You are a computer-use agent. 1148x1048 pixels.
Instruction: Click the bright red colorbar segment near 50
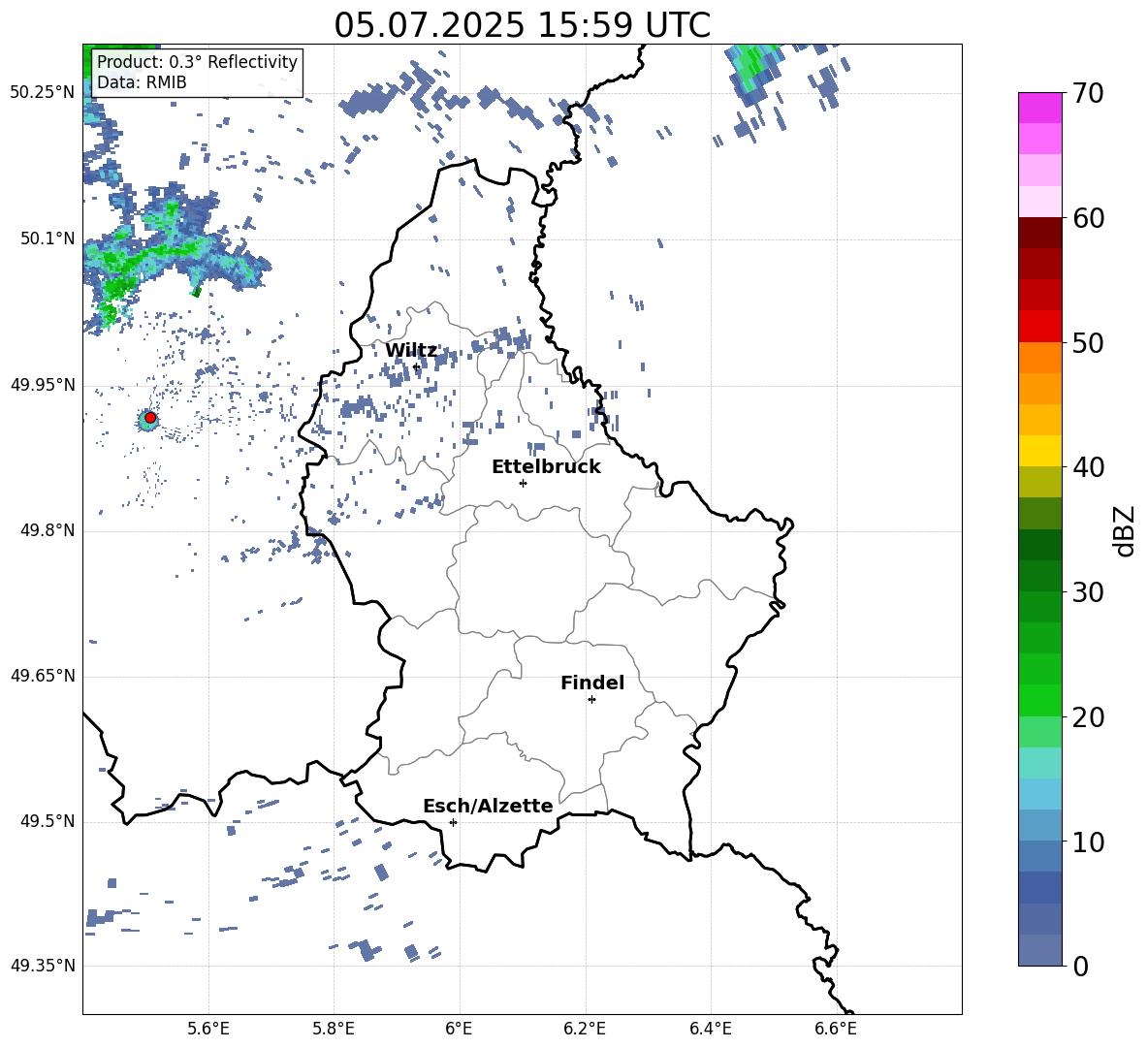click(1039, 327)
